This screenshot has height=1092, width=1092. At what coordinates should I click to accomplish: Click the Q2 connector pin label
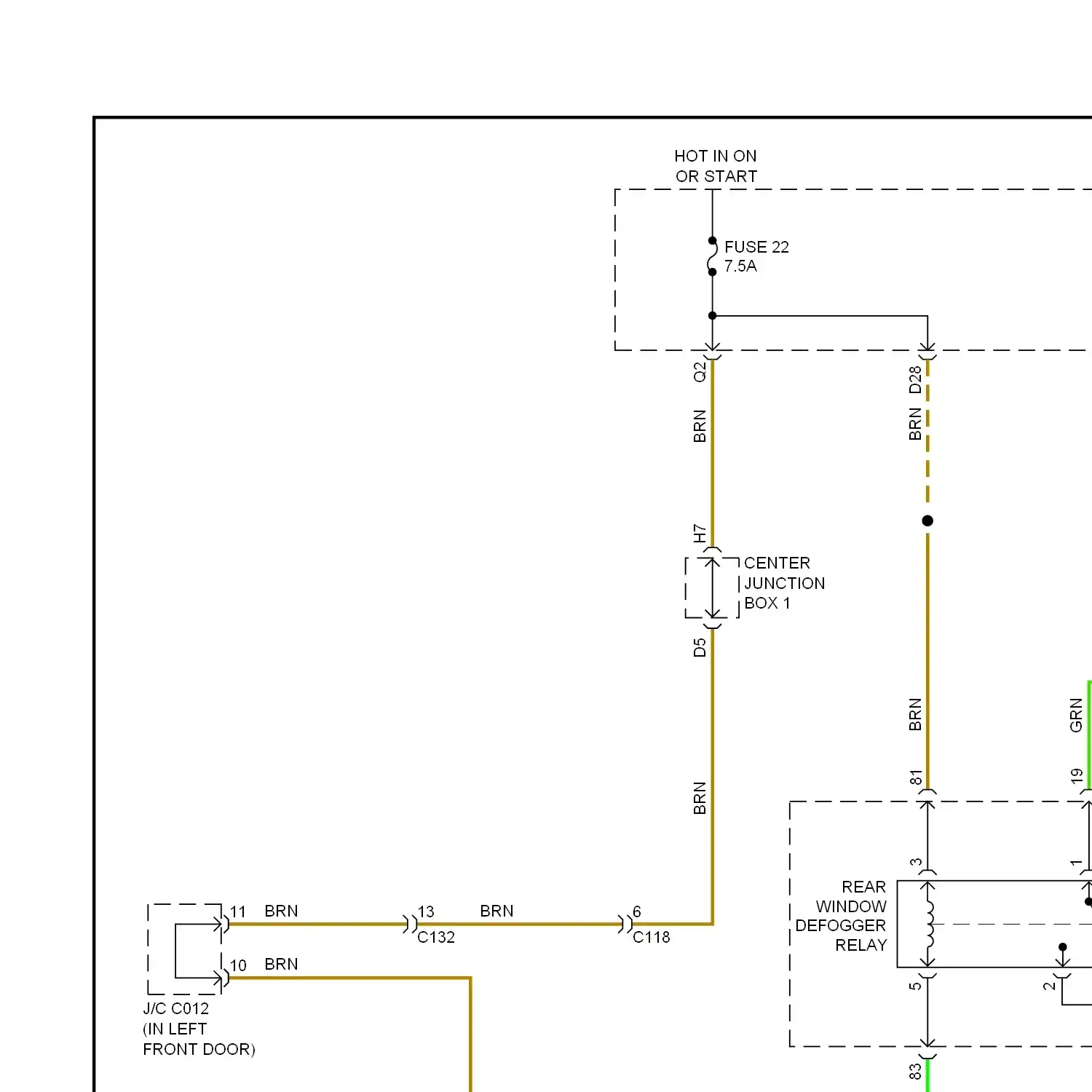(x=700, y=372)
